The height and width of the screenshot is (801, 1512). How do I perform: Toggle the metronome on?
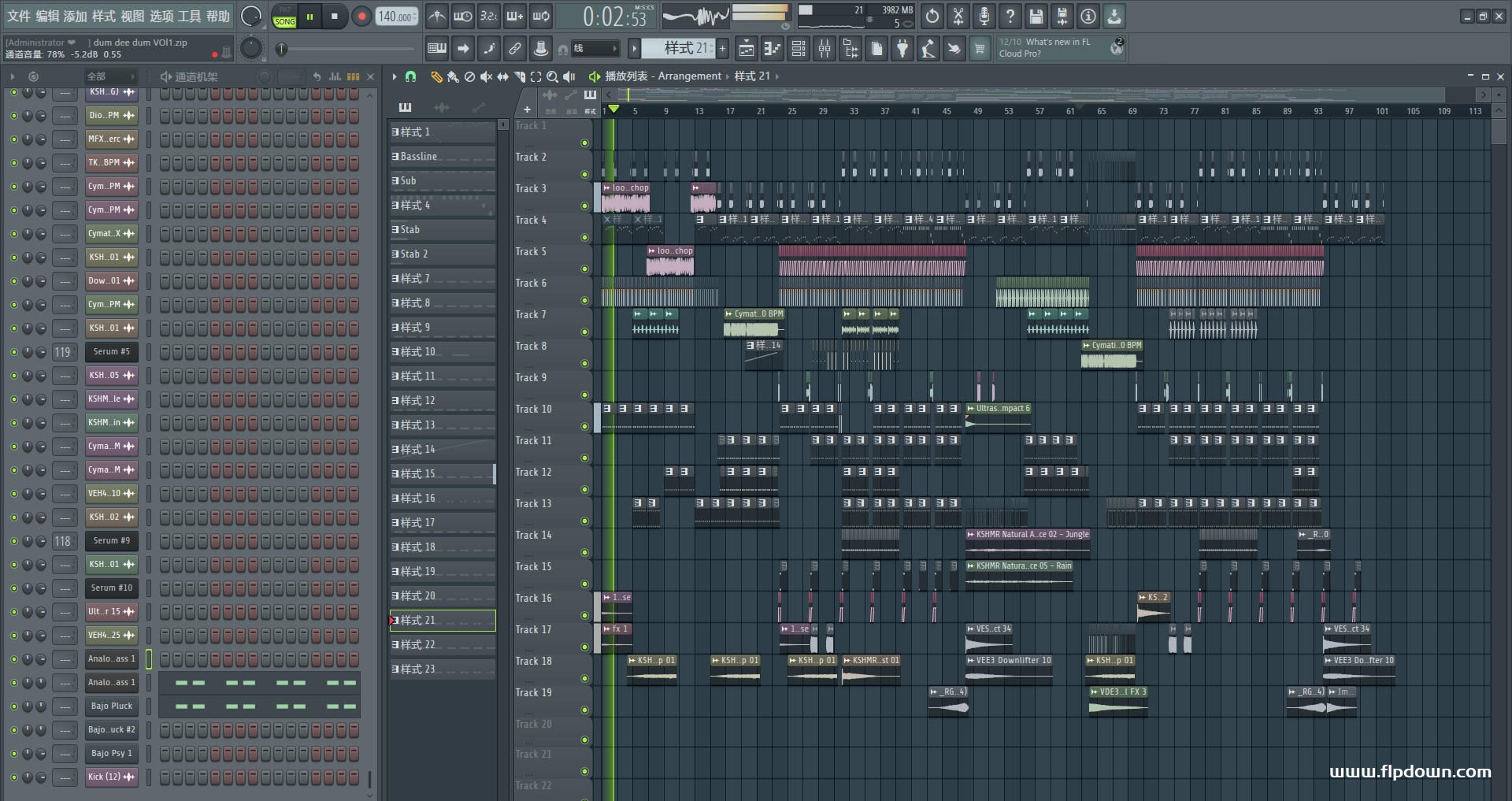pos(437,16)
